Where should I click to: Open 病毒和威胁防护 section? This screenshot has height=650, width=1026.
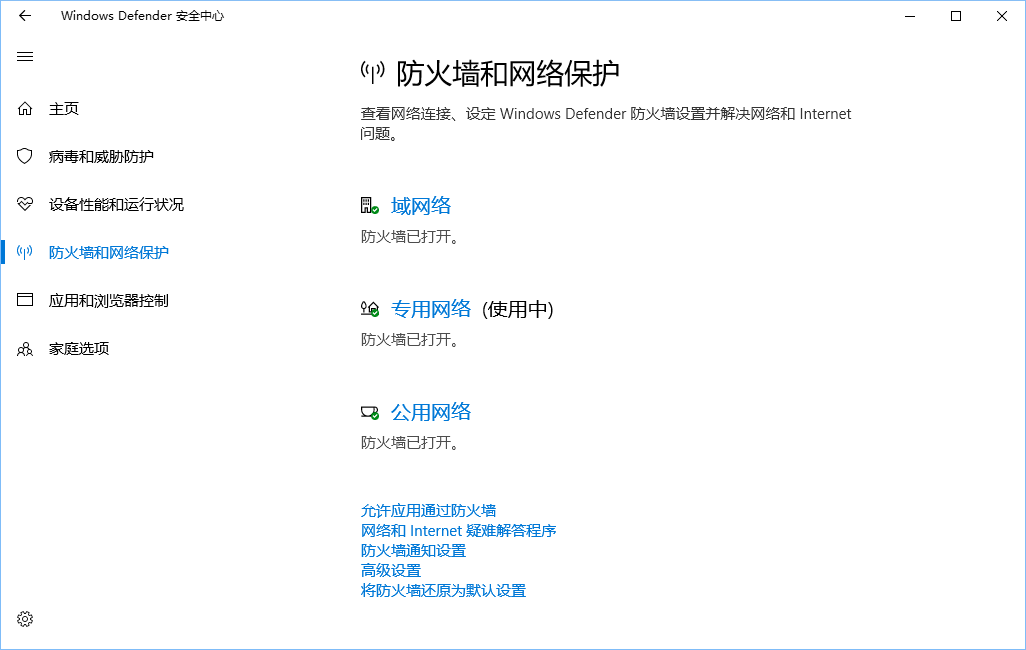coord(101,156)
